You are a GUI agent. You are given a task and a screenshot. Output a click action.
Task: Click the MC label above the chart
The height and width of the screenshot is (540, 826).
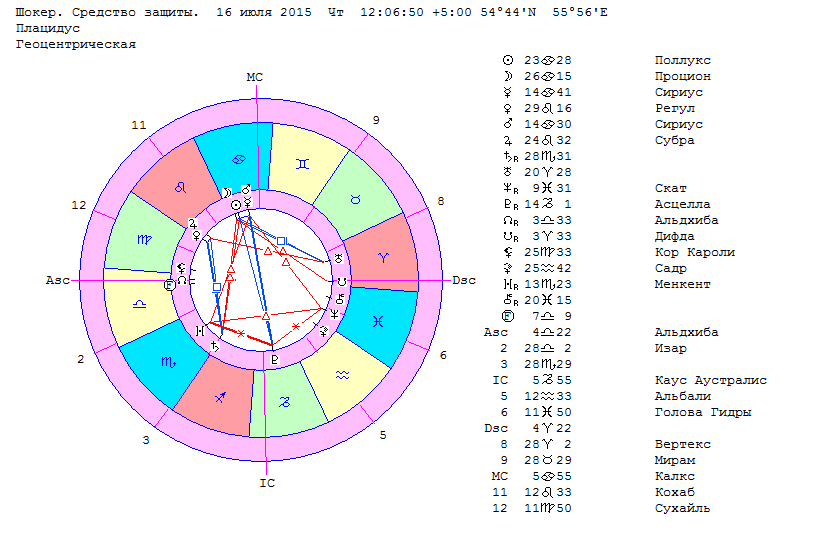255,77
